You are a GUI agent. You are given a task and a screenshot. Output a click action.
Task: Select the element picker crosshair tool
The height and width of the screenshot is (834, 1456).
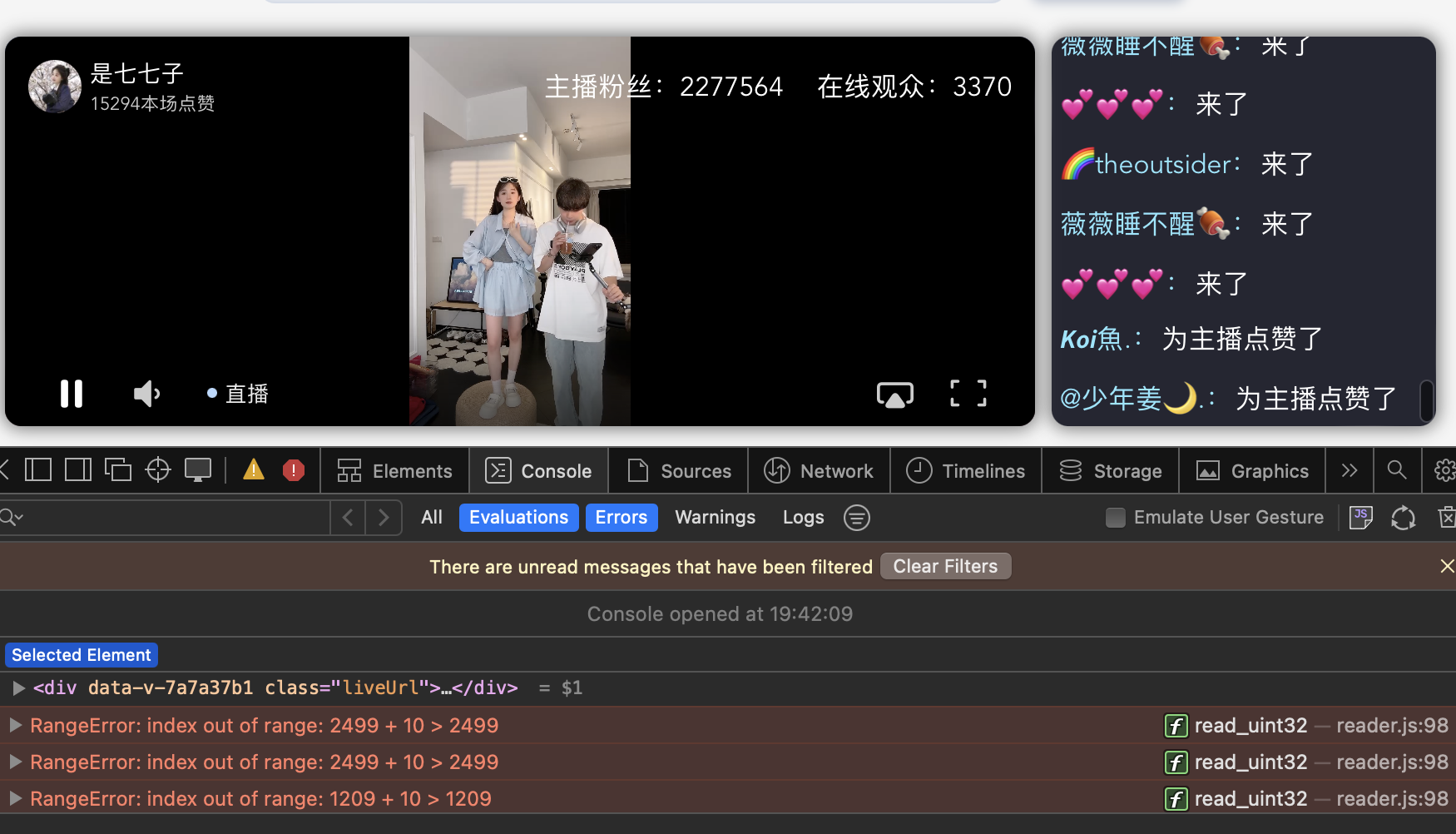(157, 469)
